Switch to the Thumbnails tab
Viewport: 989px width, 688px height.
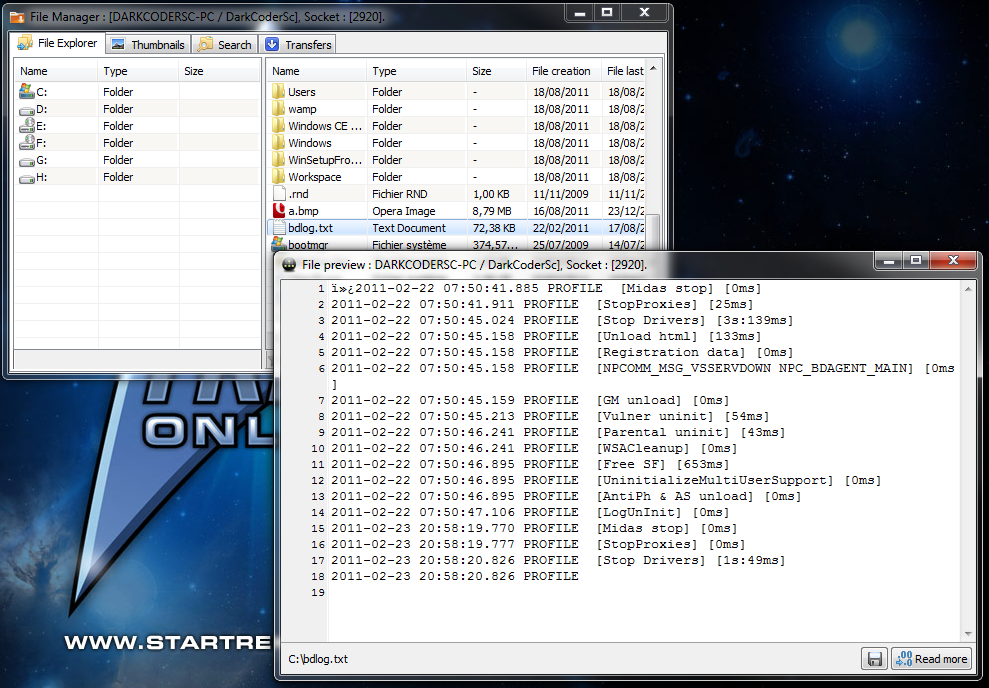tap(148, 44)
